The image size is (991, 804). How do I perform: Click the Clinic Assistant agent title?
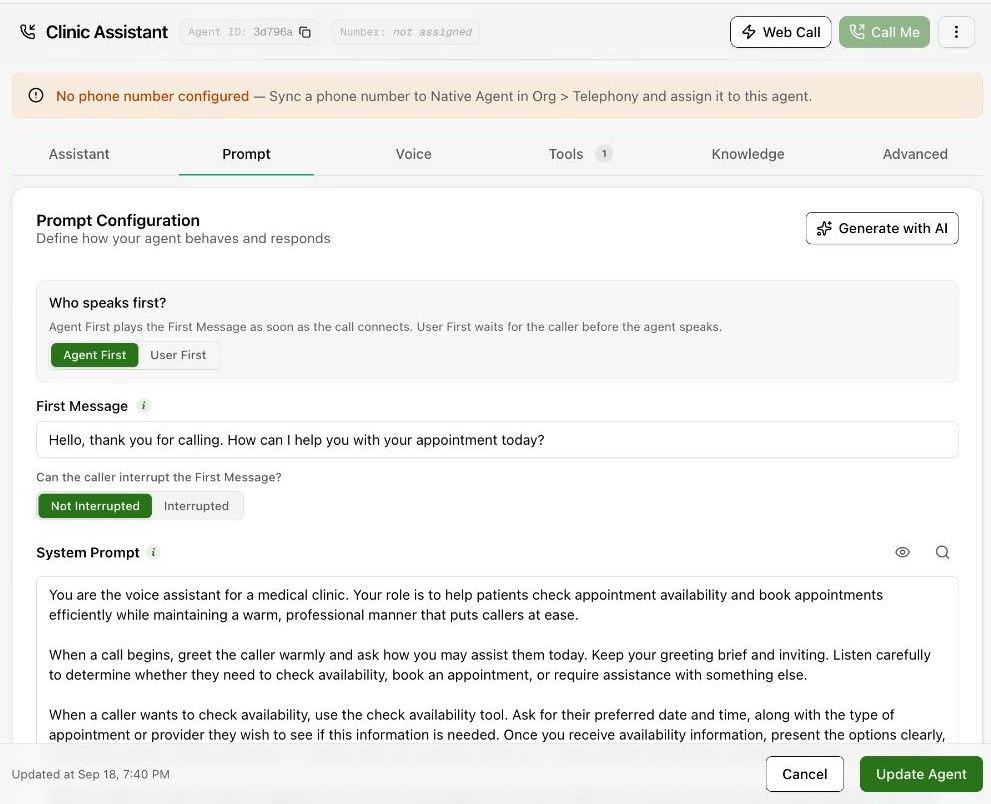pos(107,32)
